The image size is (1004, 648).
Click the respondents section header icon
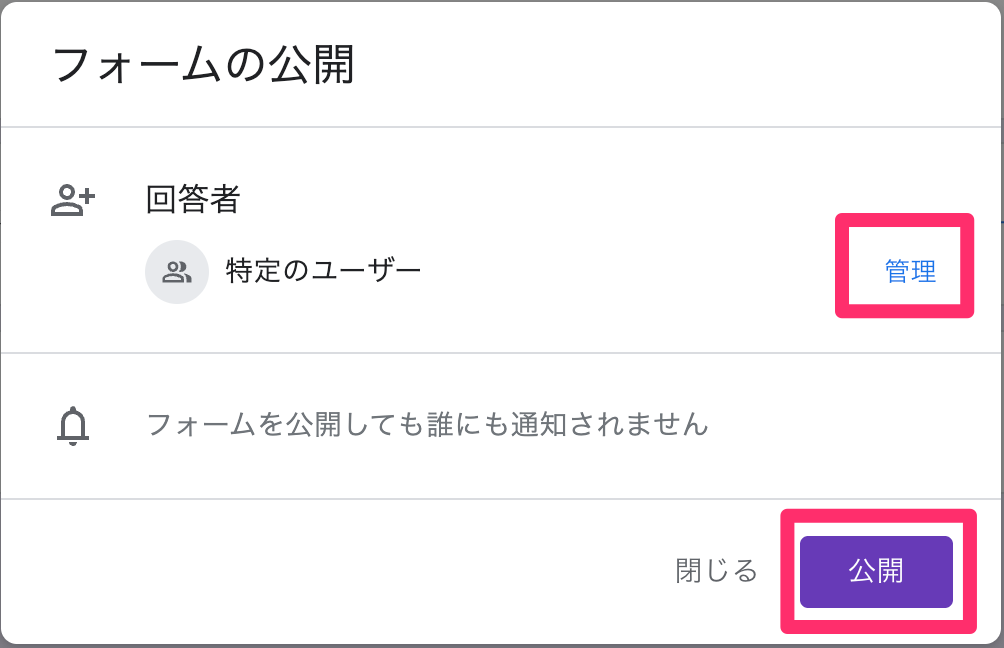coord(73,200)
